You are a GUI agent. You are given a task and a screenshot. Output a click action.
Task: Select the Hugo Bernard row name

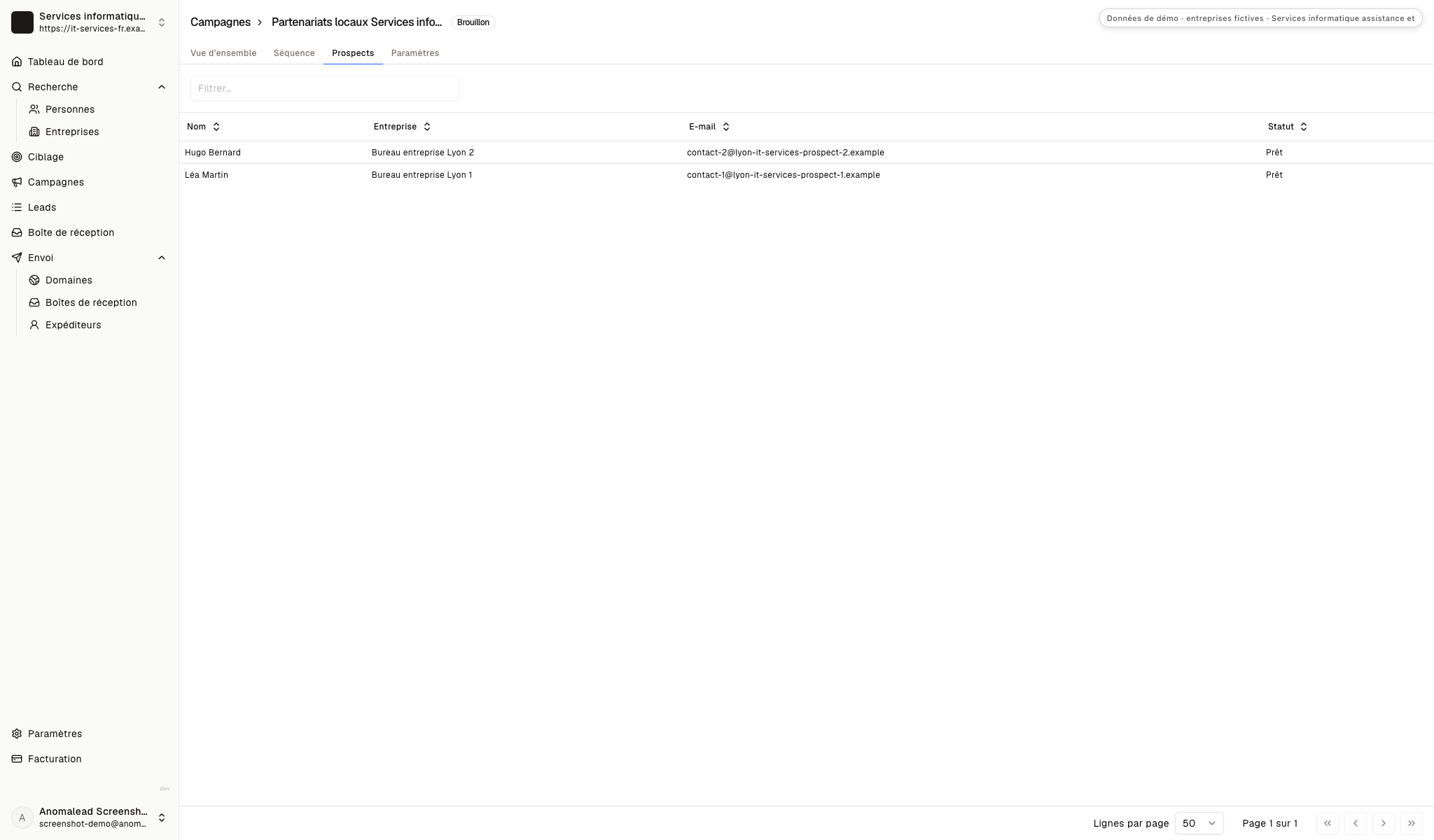(213, 153)
